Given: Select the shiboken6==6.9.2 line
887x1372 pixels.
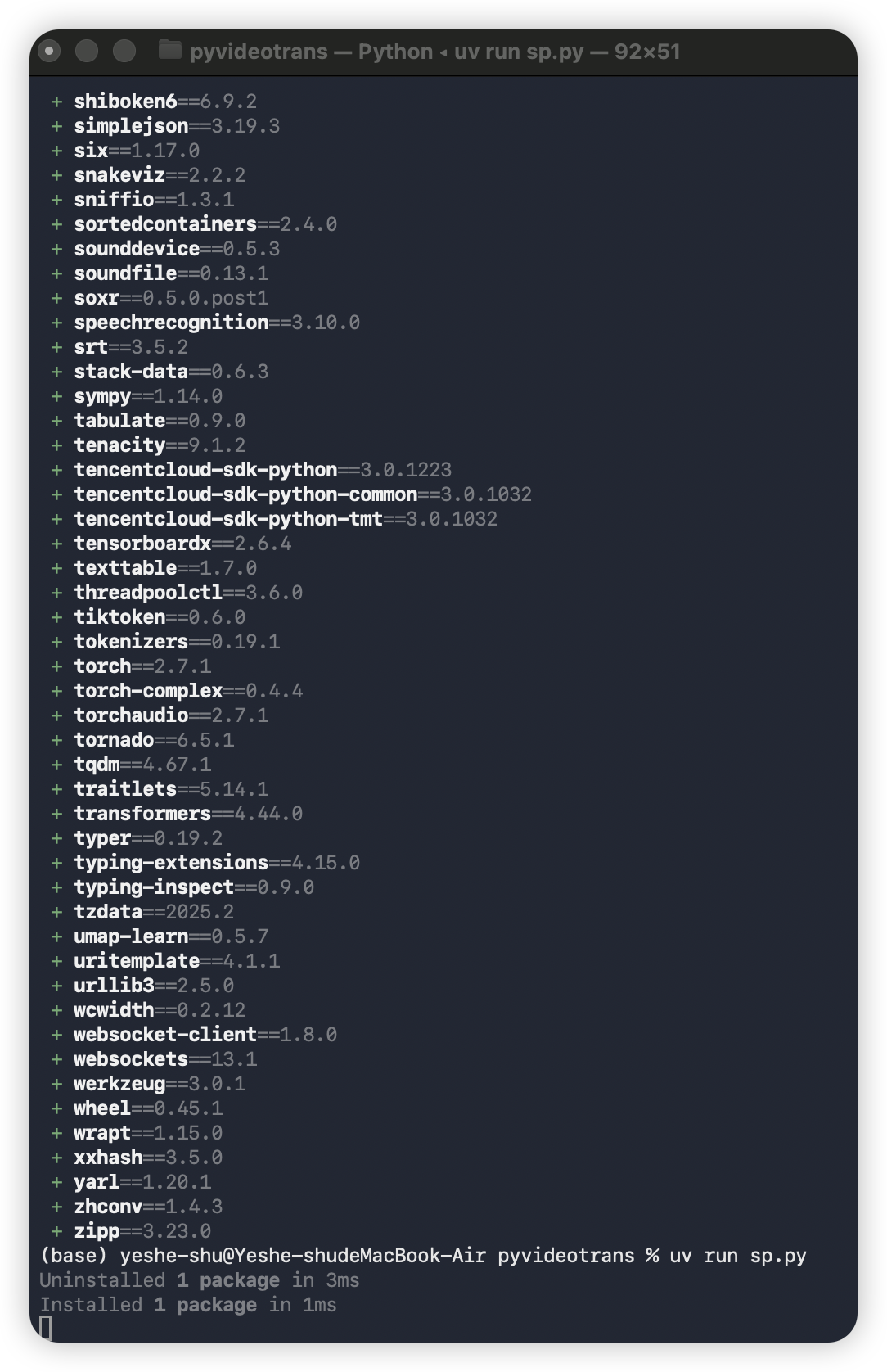Looking at the screenshot, I should [165, 102].
